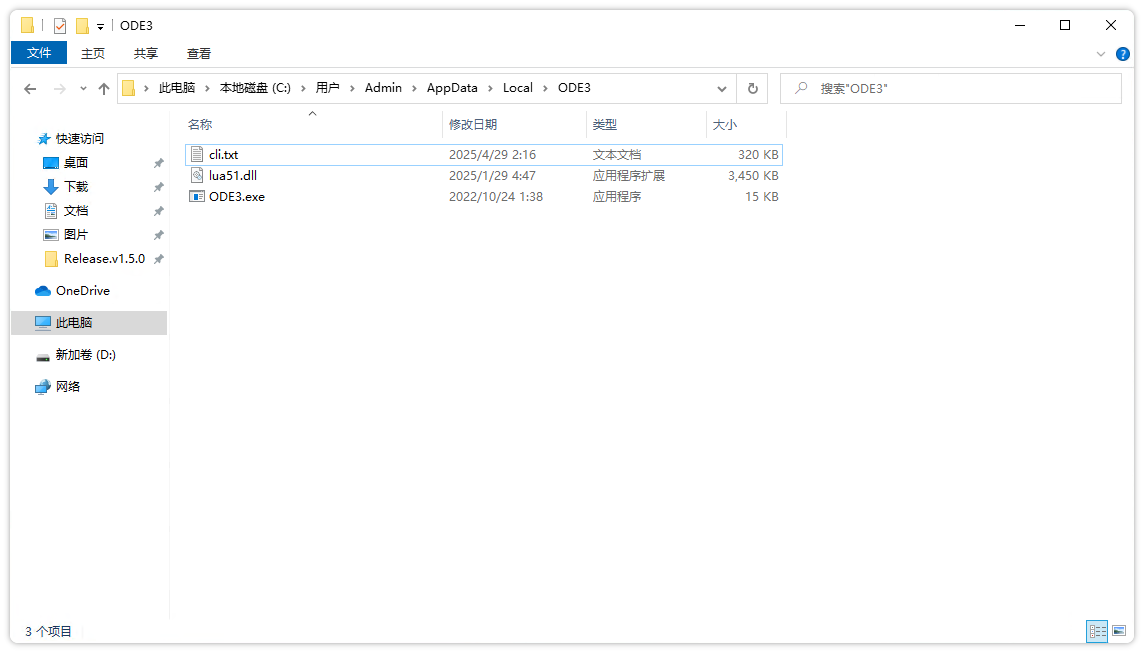
Task: Open the Quick Access Toolbar customize dropdown
Action: [99, 25]
